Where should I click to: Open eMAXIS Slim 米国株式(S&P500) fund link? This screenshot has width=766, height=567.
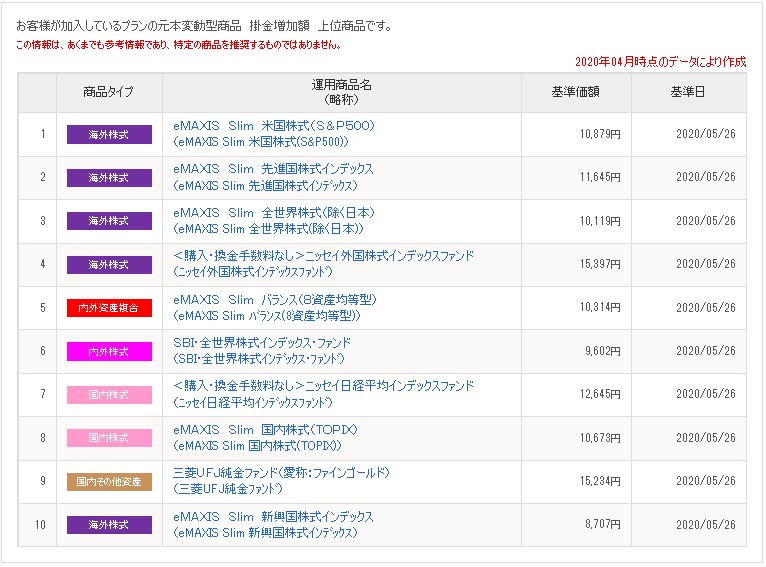click(x=274, y=133)
